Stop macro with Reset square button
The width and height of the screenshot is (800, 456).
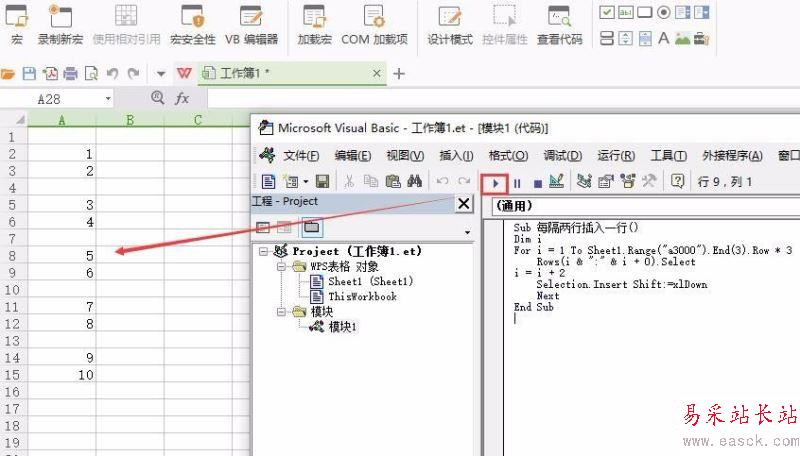(x=537, y=183)
